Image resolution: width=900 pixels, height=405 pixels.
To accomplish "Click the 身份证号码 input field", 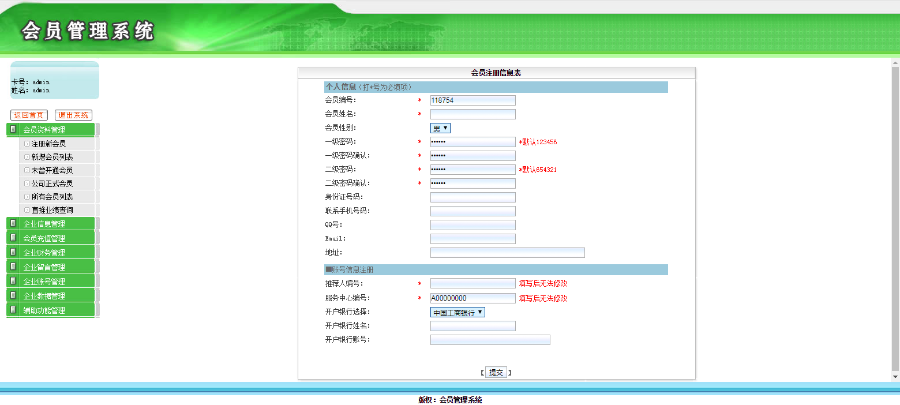I will tap(473, 197).
